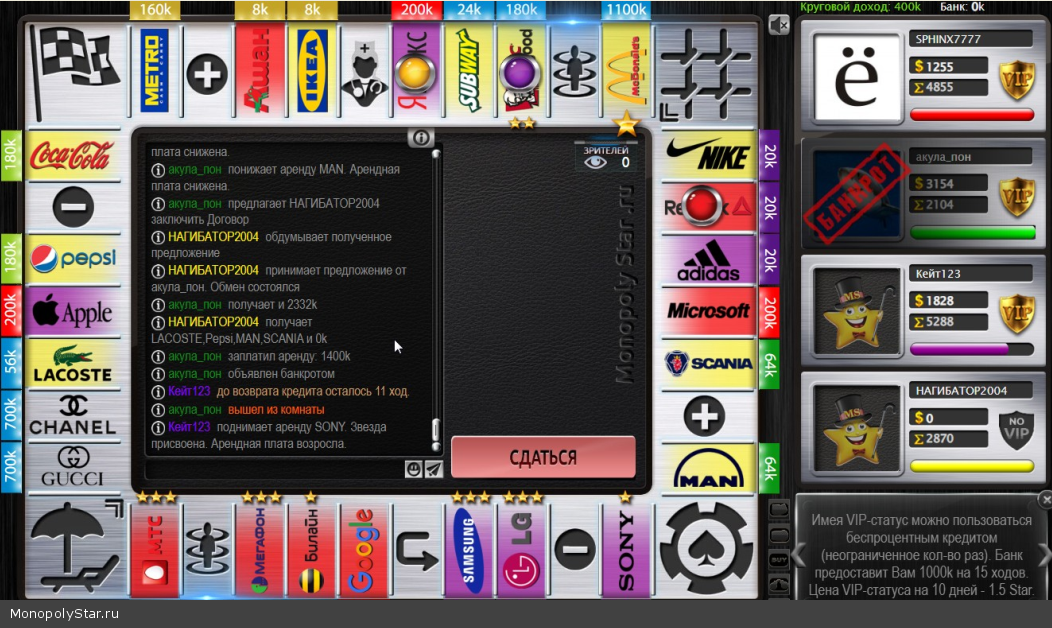Click the bankrupt акула_пон player avatar
Viewport: 1052px width, 628px height.
857,193
